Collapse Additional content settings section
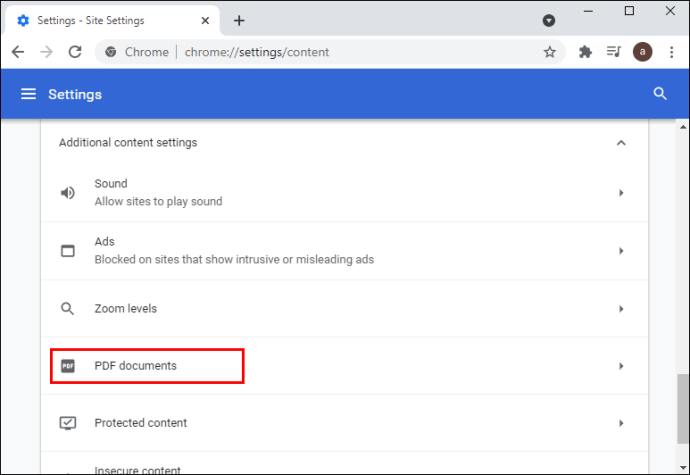The width and height of the screenshot is (690, 475). [x=621, y=143]
